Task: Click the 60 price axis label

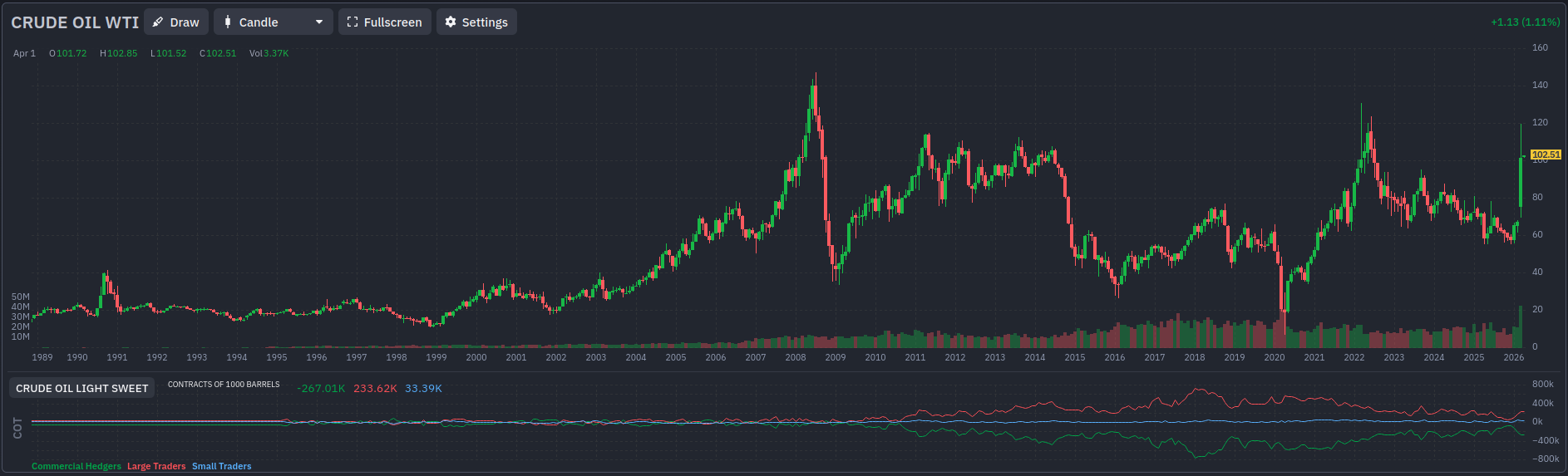Action: point(1537,234)
